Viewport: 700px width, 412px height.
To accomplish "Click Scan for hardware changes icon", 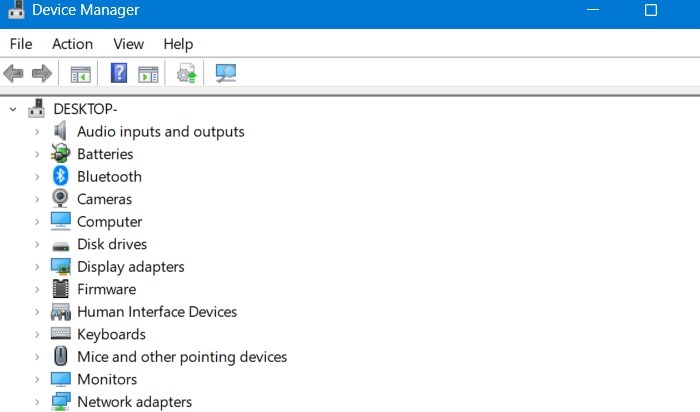I will point(225,73).
